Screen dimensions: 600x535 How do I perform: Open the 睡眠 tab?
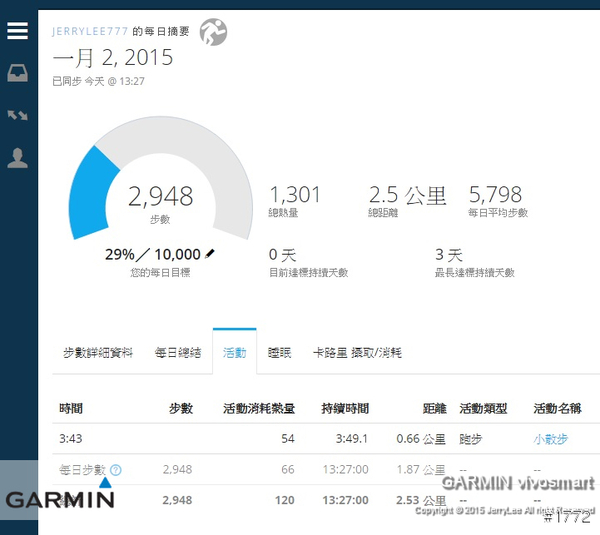(x=279, y=353)
